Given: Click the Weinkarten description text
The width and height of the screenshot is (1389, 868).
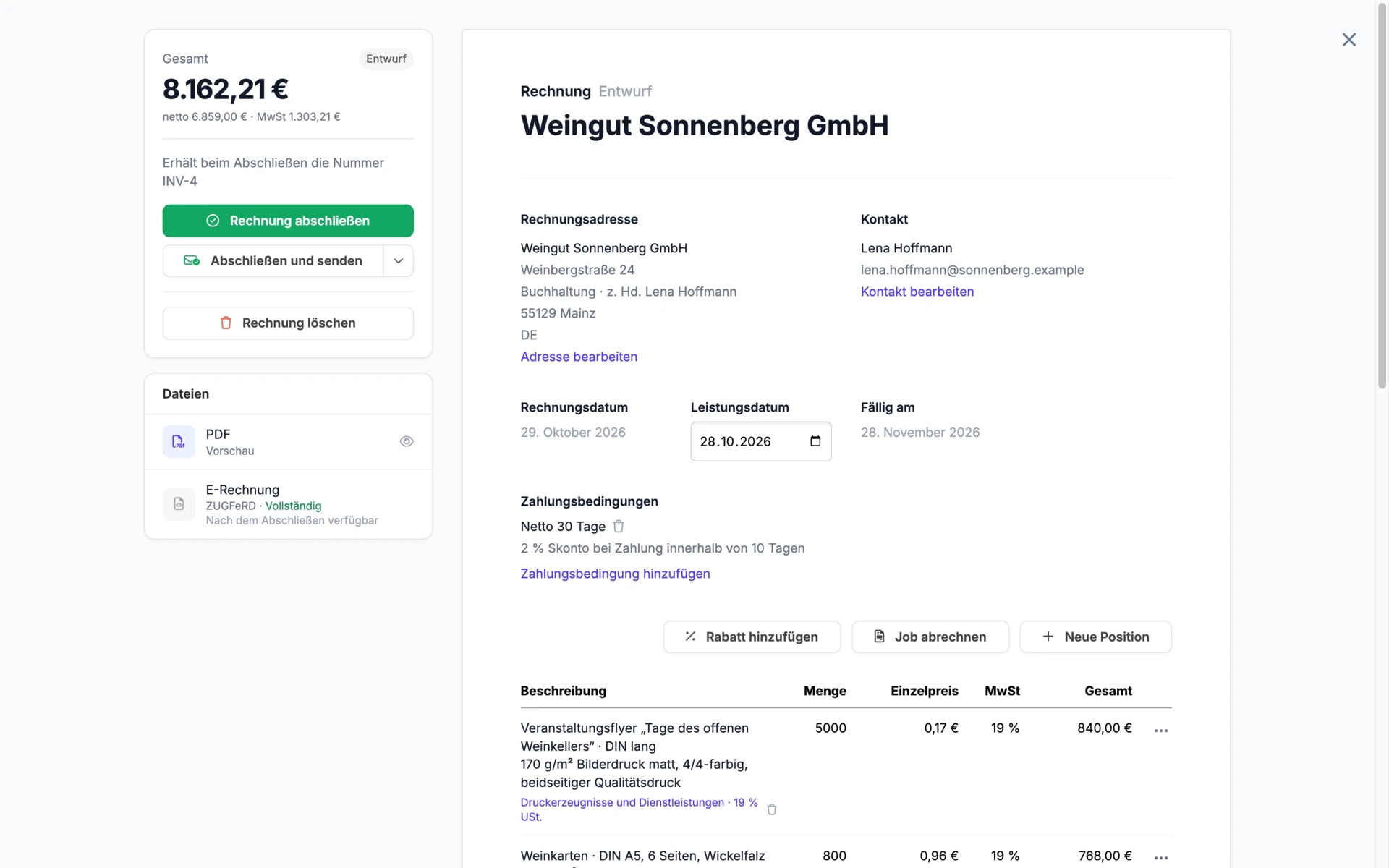Looking at the screenshot, I should tap(642, 856).
